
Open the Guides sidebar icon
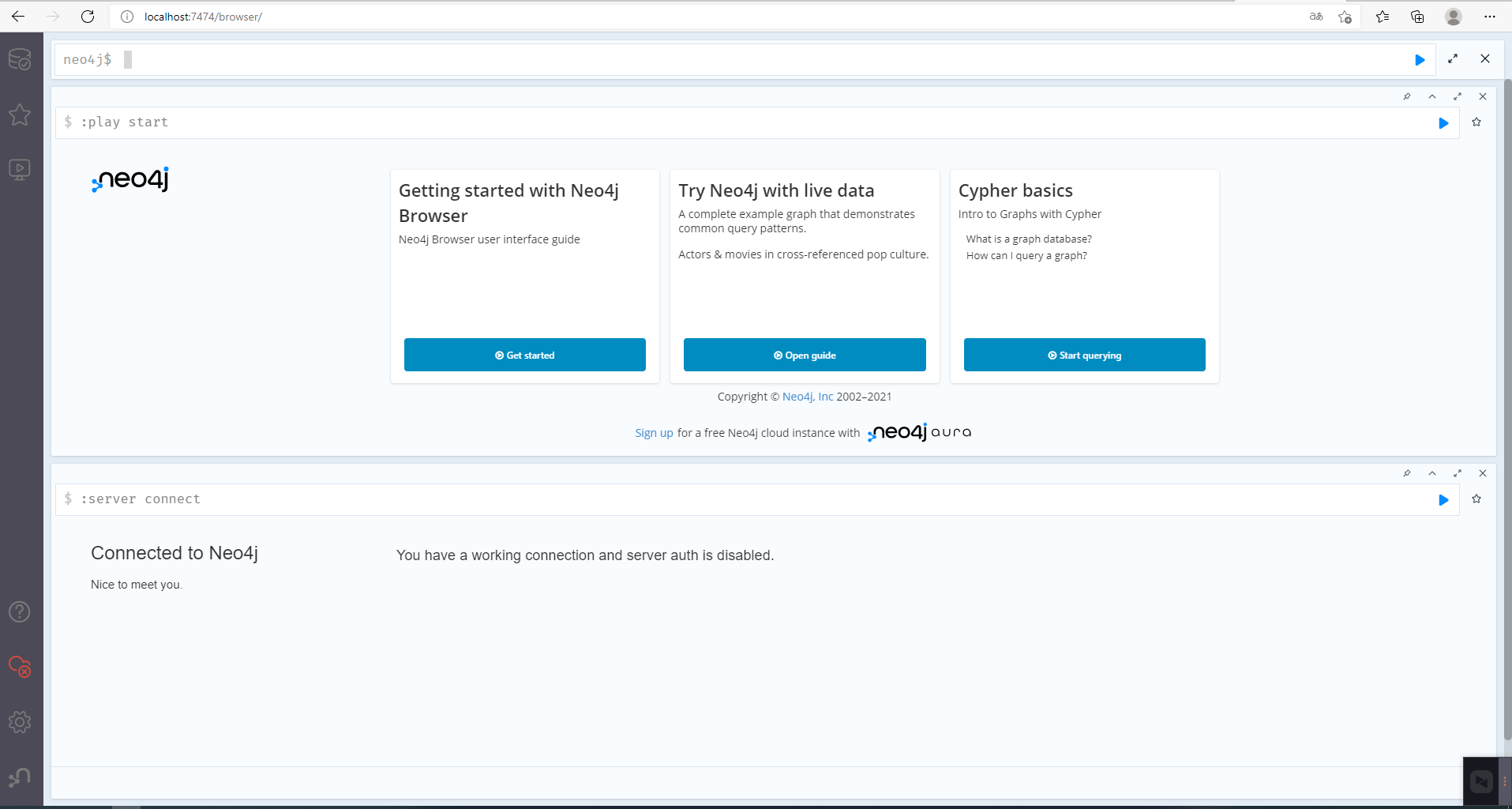pyautogui.click(x=20, y=170)
